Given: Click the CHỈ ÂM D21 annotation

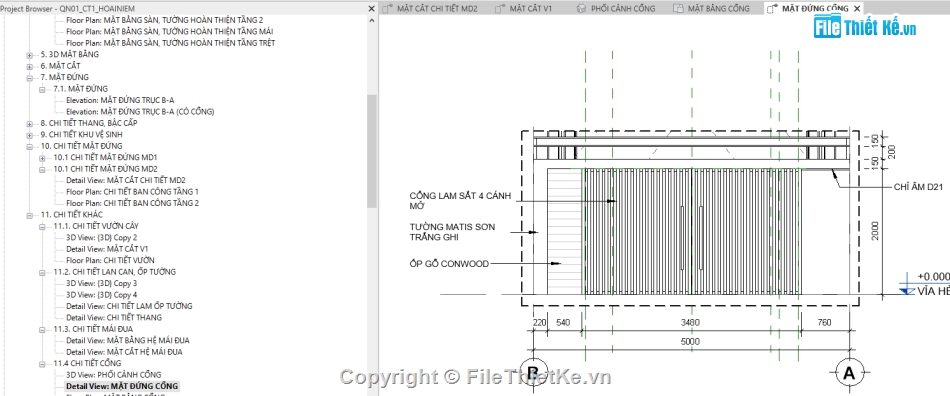Looking at the screenshot, I should tap(918, 187).
